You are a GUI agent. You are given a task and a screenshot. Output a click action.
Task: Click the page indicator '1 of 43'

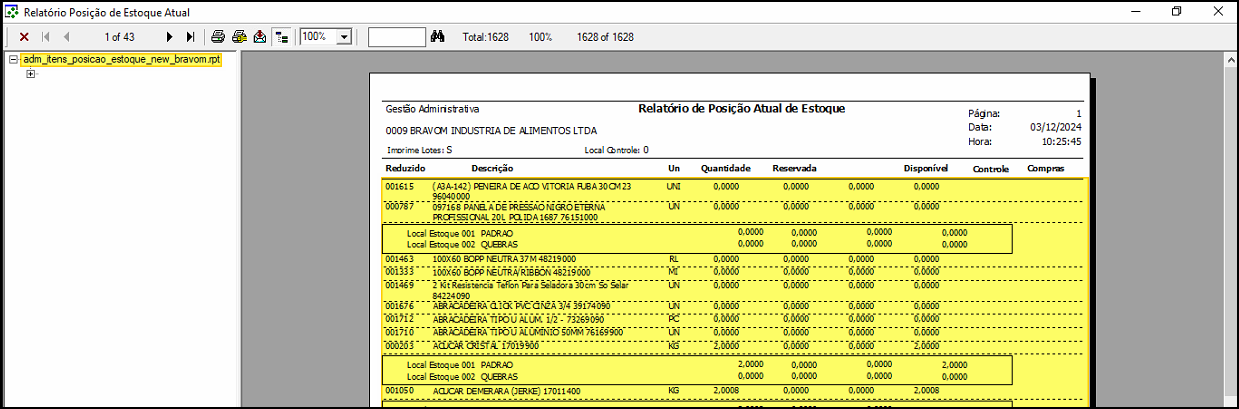[x=119, y=37]
